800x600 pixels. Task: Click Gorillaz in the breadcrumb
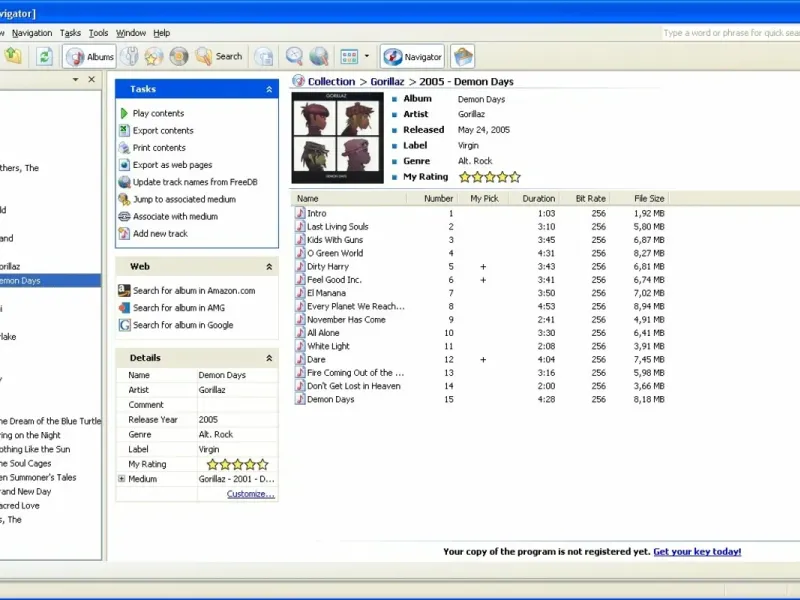(x=387, y=82)
